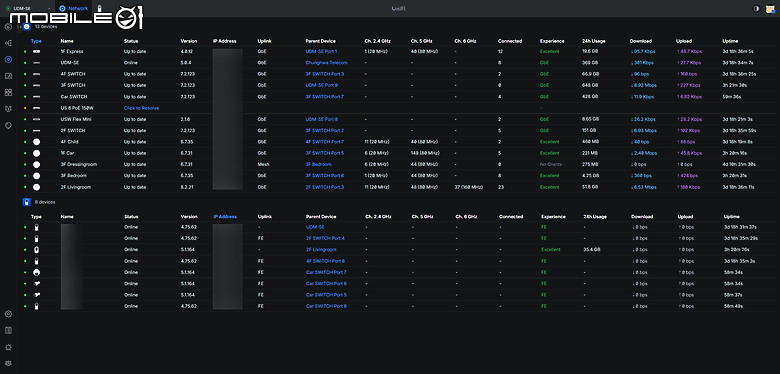Sort the list by Uptime column
The height and width of the screenshot is (374, 780).
[x=730, y=41]
